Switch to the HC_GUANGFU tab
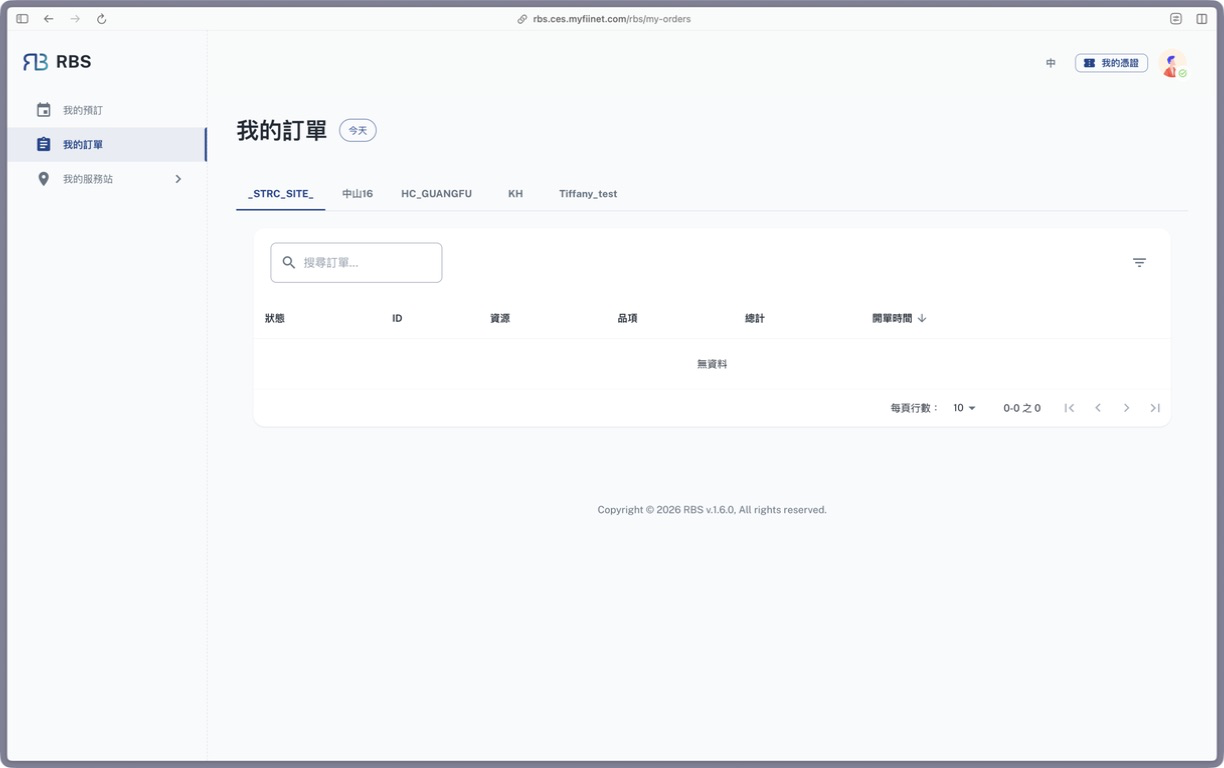The height and width of the screenshot is (768, 1224). [x=436, y=194]
